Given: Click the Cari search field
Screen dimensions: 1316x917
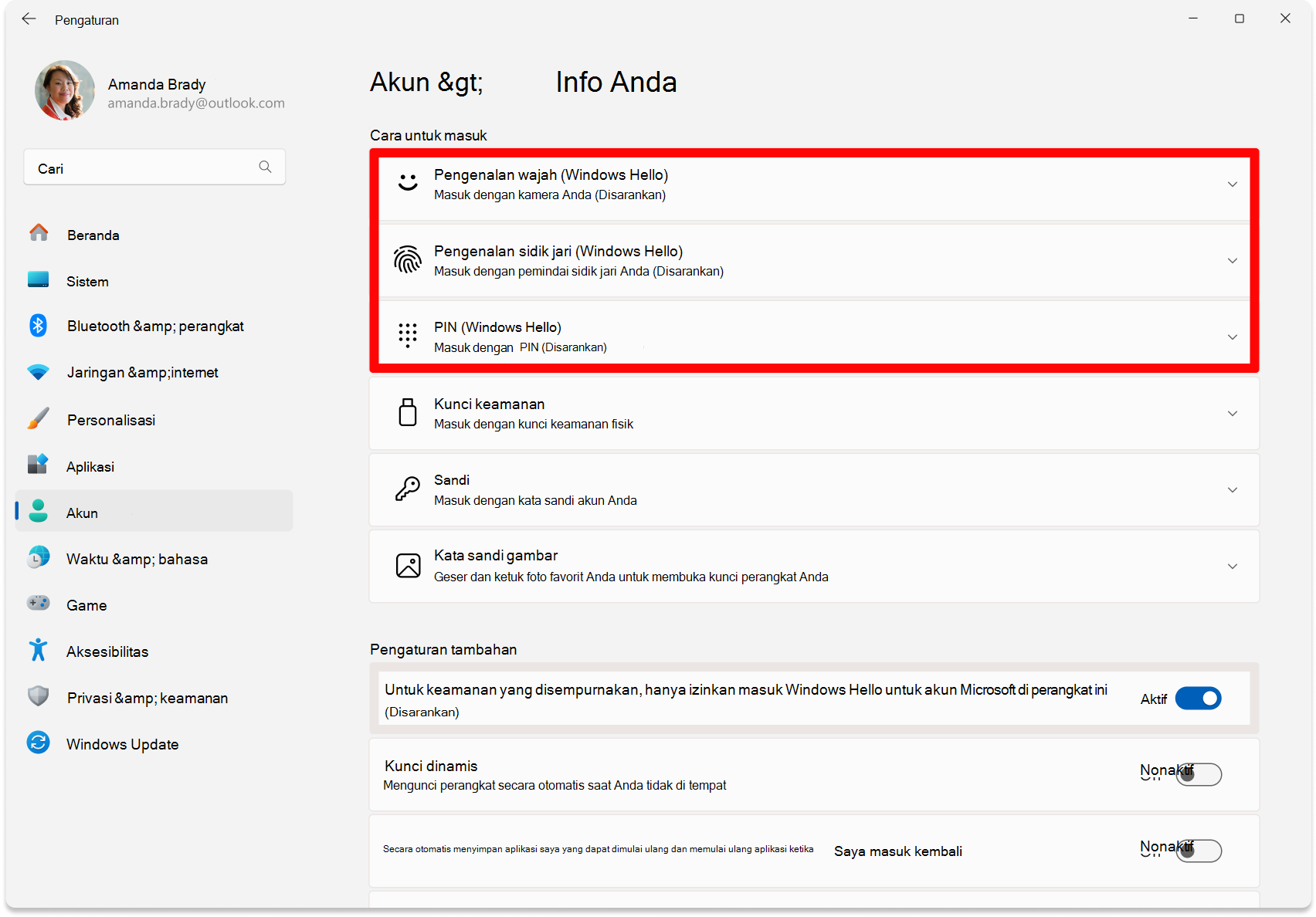Looking at the screenshot, I should [154, 167].
